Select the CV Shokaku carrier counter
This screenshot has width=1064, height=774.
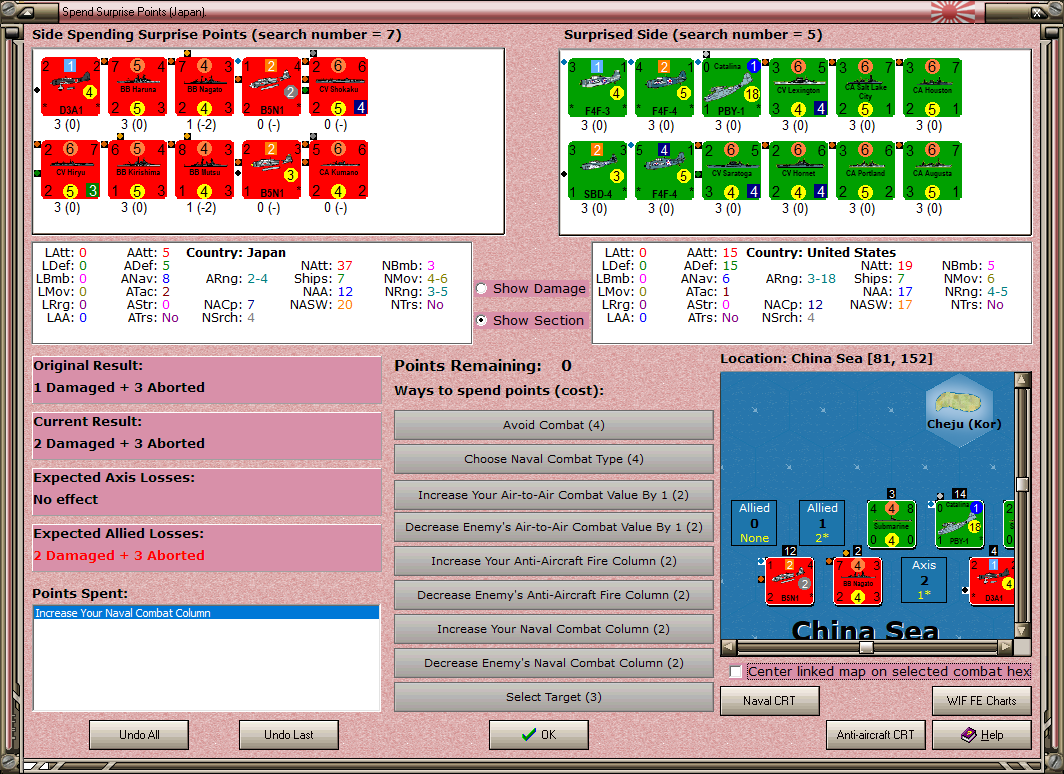339,87
